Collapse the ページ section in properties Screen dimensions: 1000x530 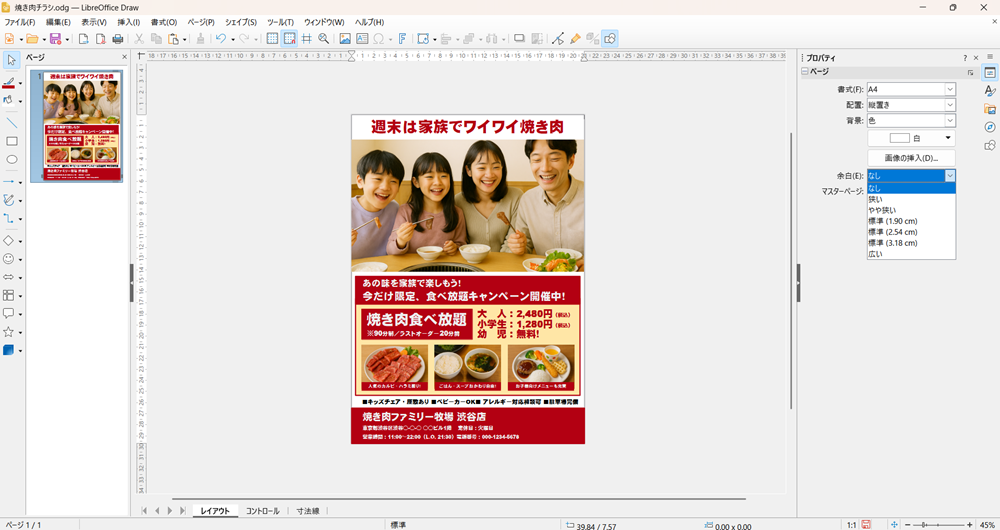coord(805,72)
